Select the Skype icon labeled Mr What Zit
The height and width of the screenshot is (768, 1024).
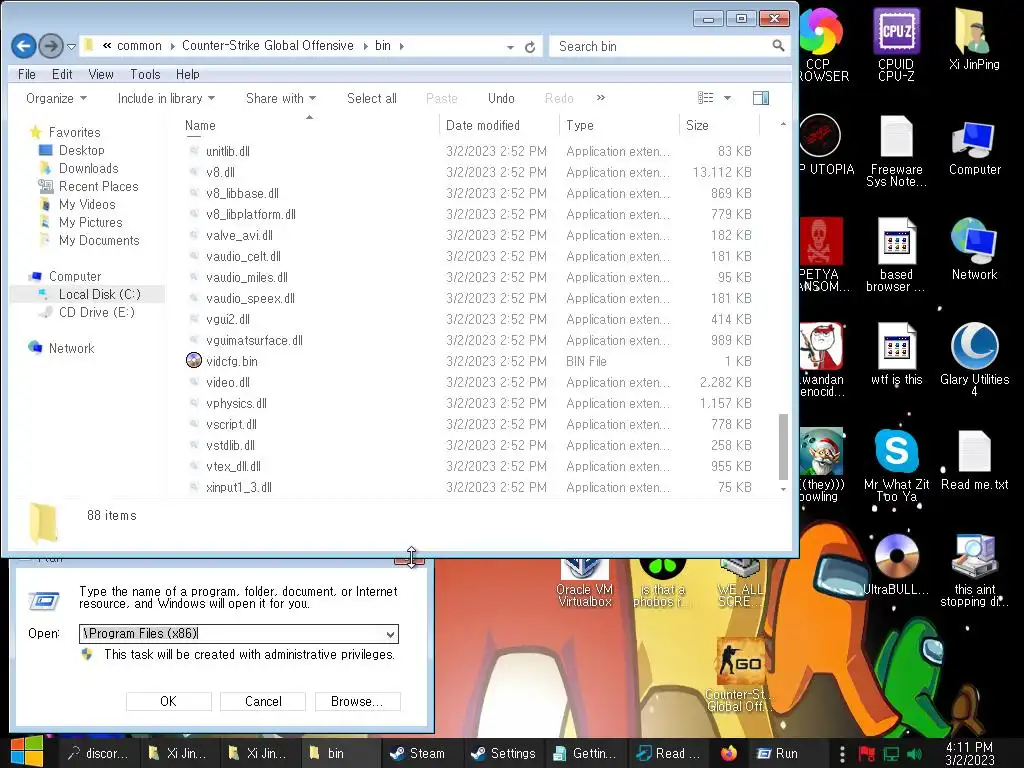896,465
